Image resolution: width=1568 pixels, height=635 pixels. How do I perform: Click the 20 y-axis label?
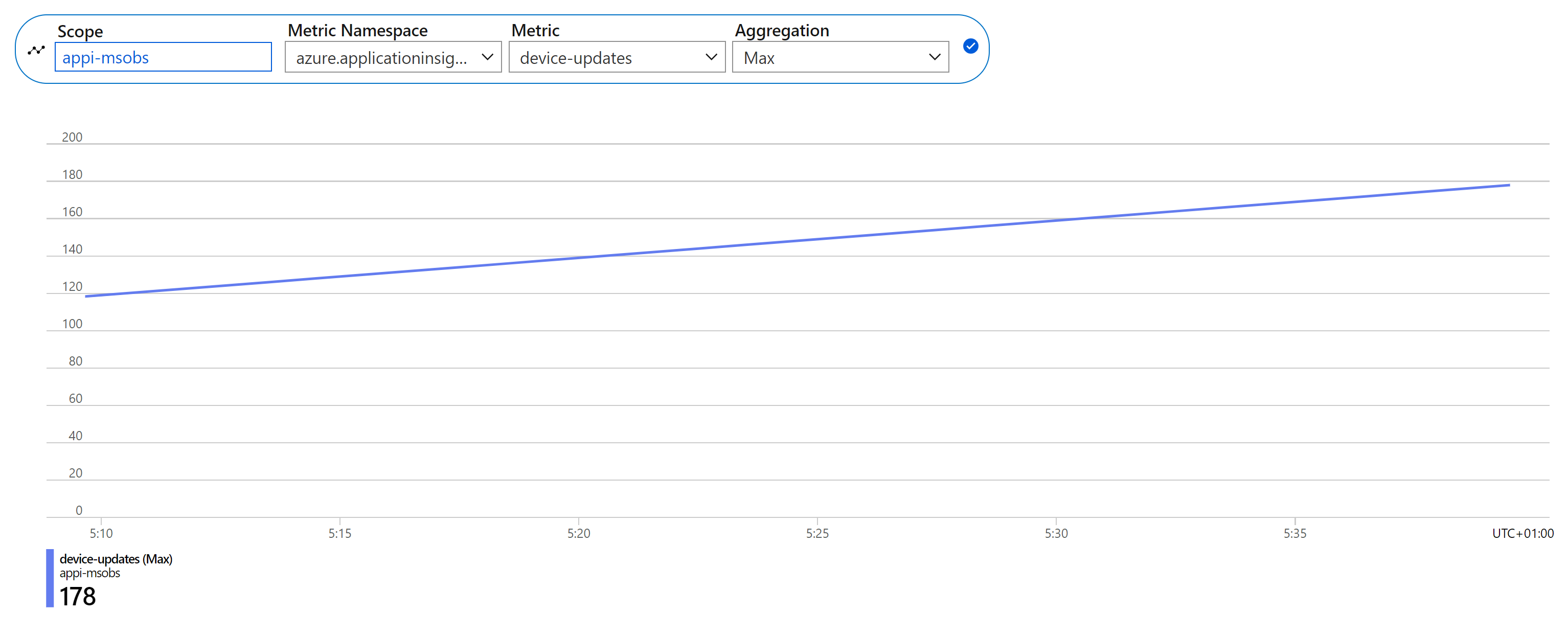(x=76, y=473)
